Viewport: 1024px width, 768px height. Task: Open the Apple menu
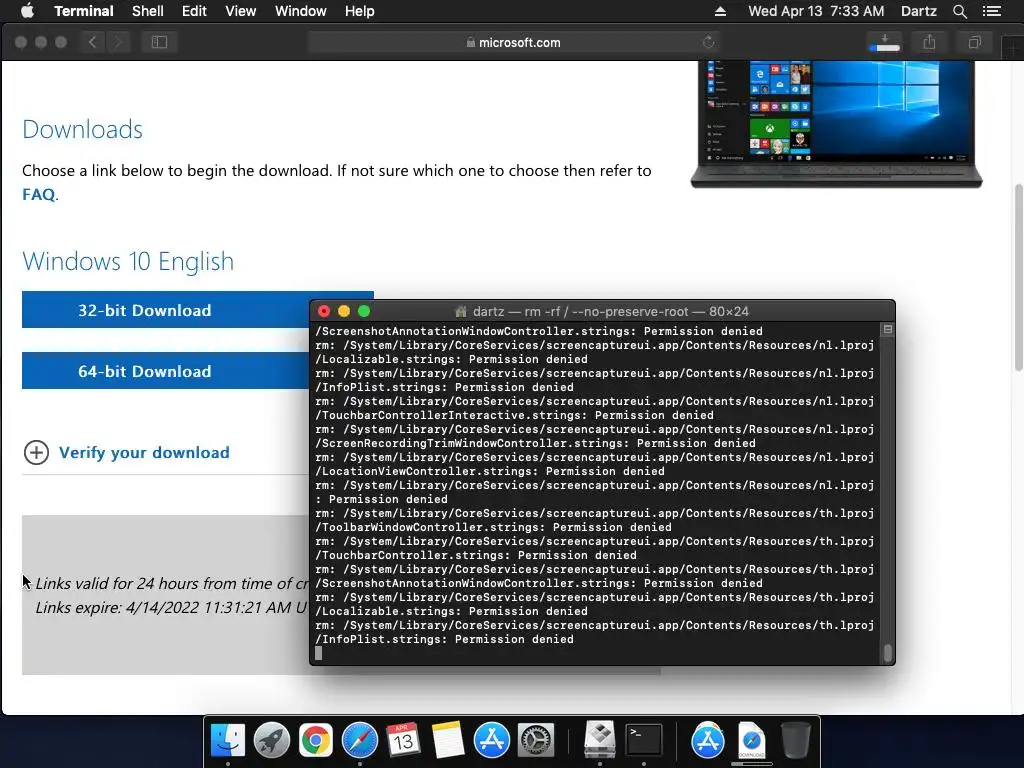coord(27,11)
